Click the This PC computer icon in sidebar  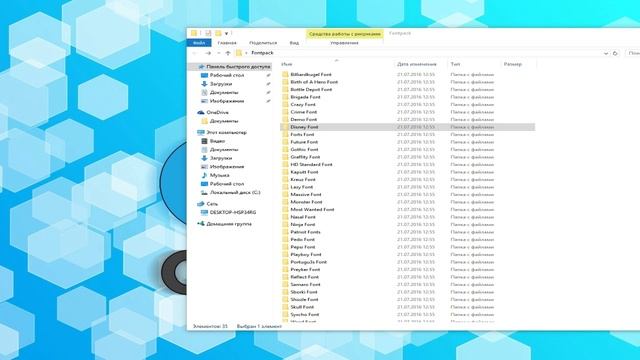201,132
